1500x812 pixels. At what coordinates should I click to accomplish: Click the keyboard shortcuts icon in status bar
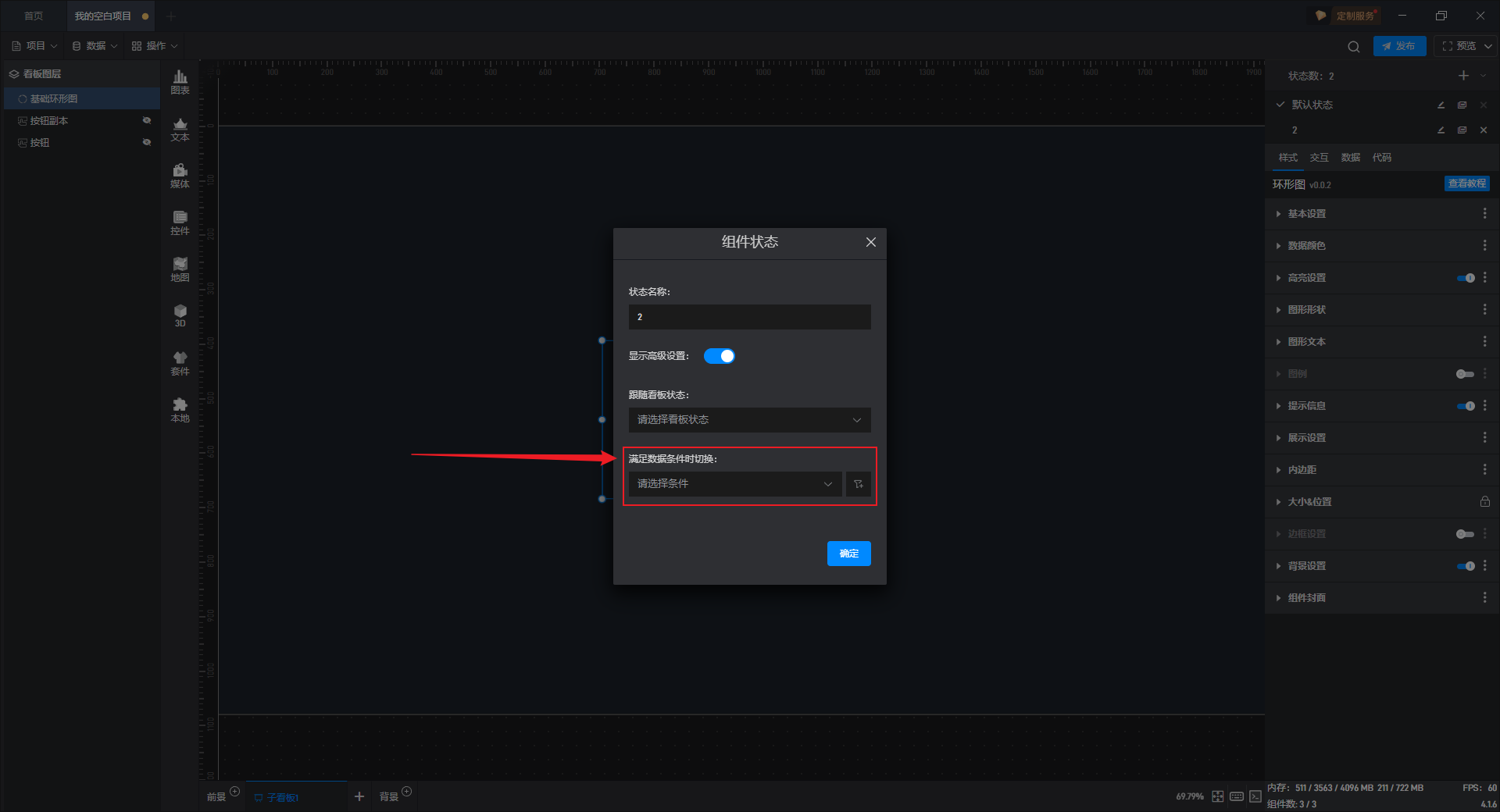coord(1237,796)
